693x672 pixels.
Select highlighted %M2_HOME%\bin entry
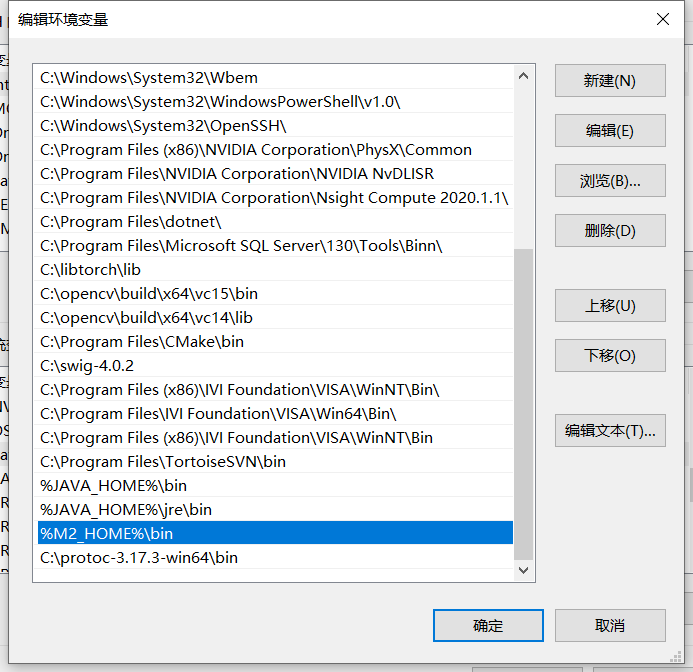coord(274,533)
